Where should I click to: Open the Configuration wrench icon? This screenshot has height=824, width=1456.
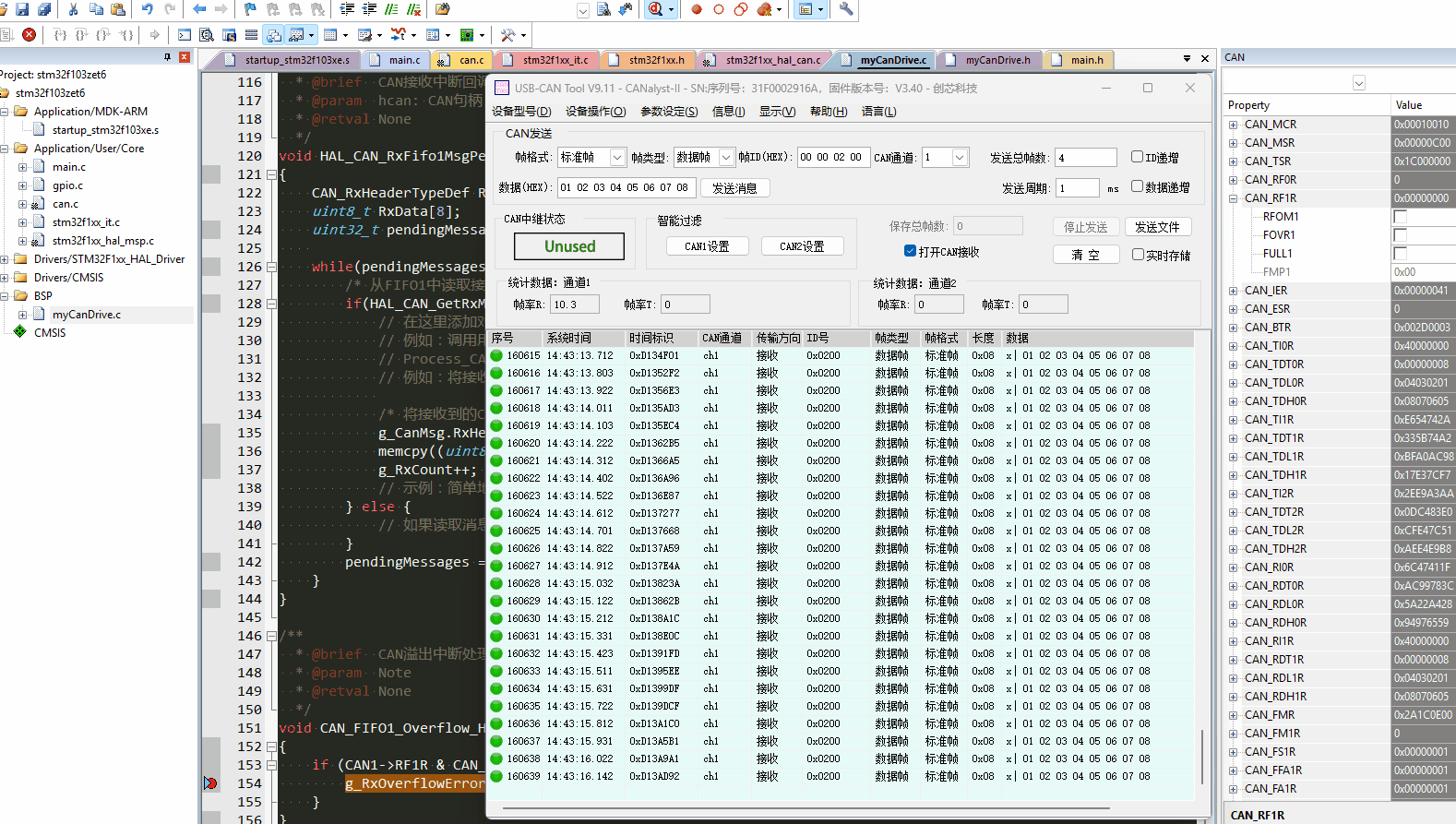[846, 9]
